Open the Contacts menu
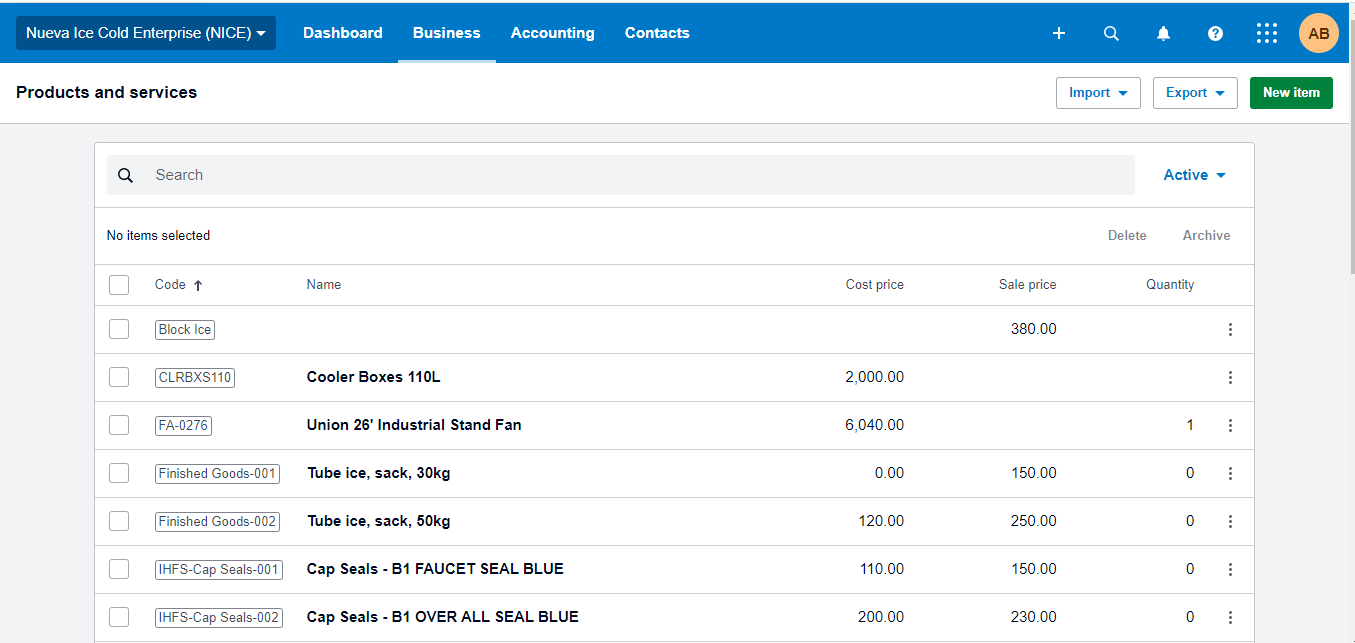 (657, 33)
